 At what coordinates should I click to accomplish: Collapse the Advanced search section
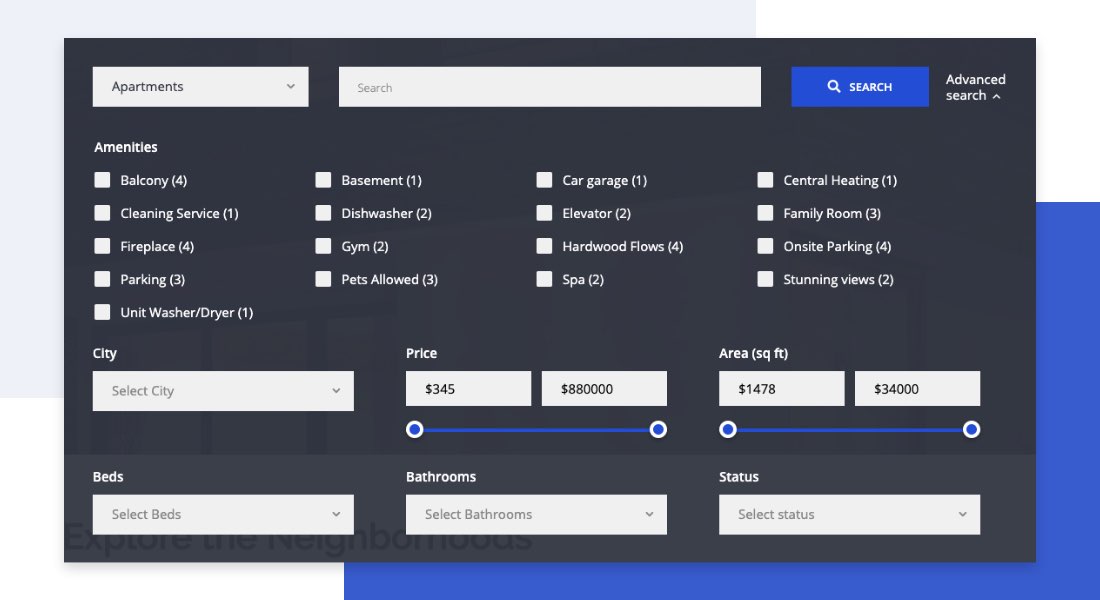pyautogui.click(x=975, y=87)
